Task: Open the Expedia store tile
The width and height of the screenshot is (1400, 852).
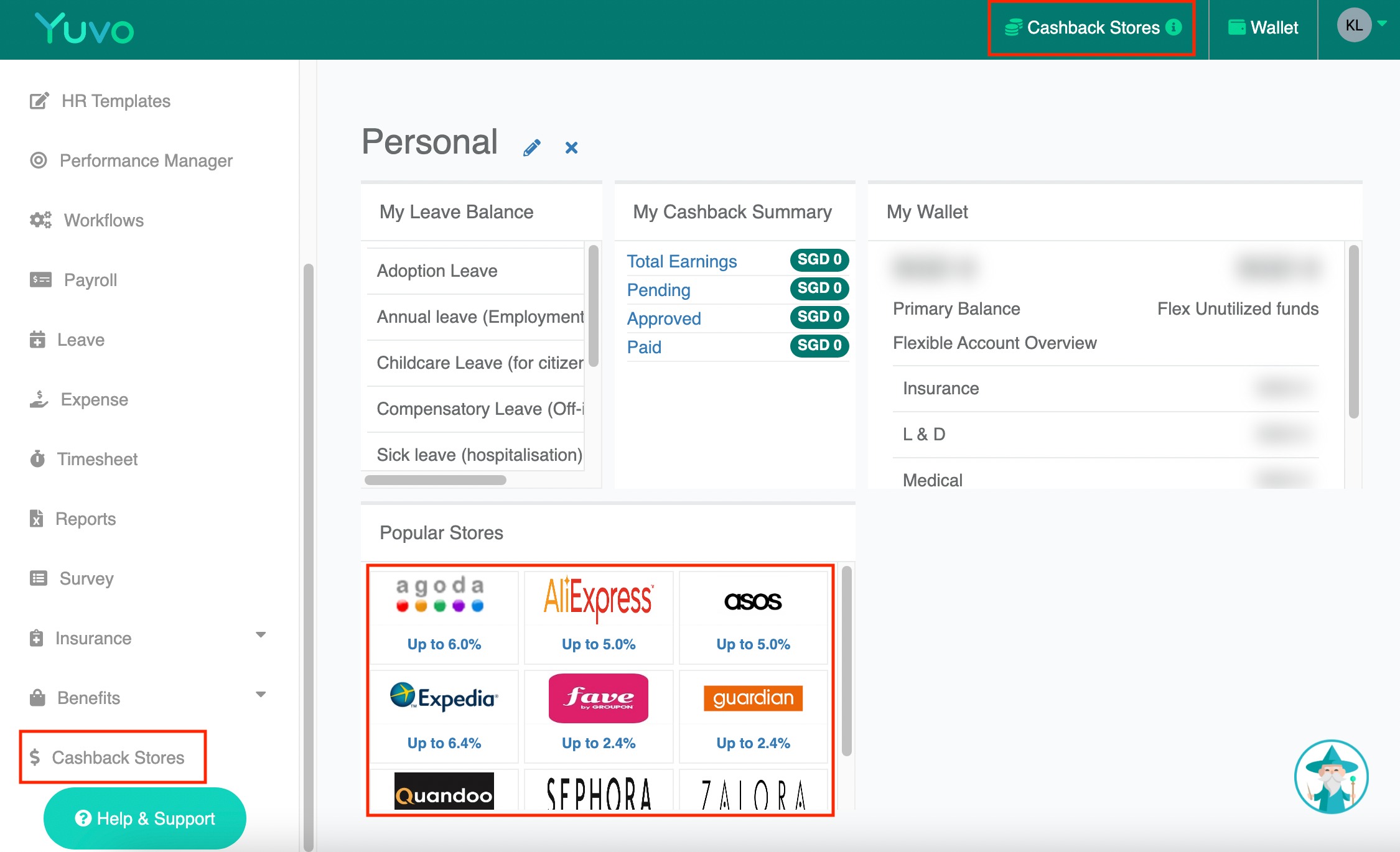Action: pyautogui.click(x=444, y=716)
